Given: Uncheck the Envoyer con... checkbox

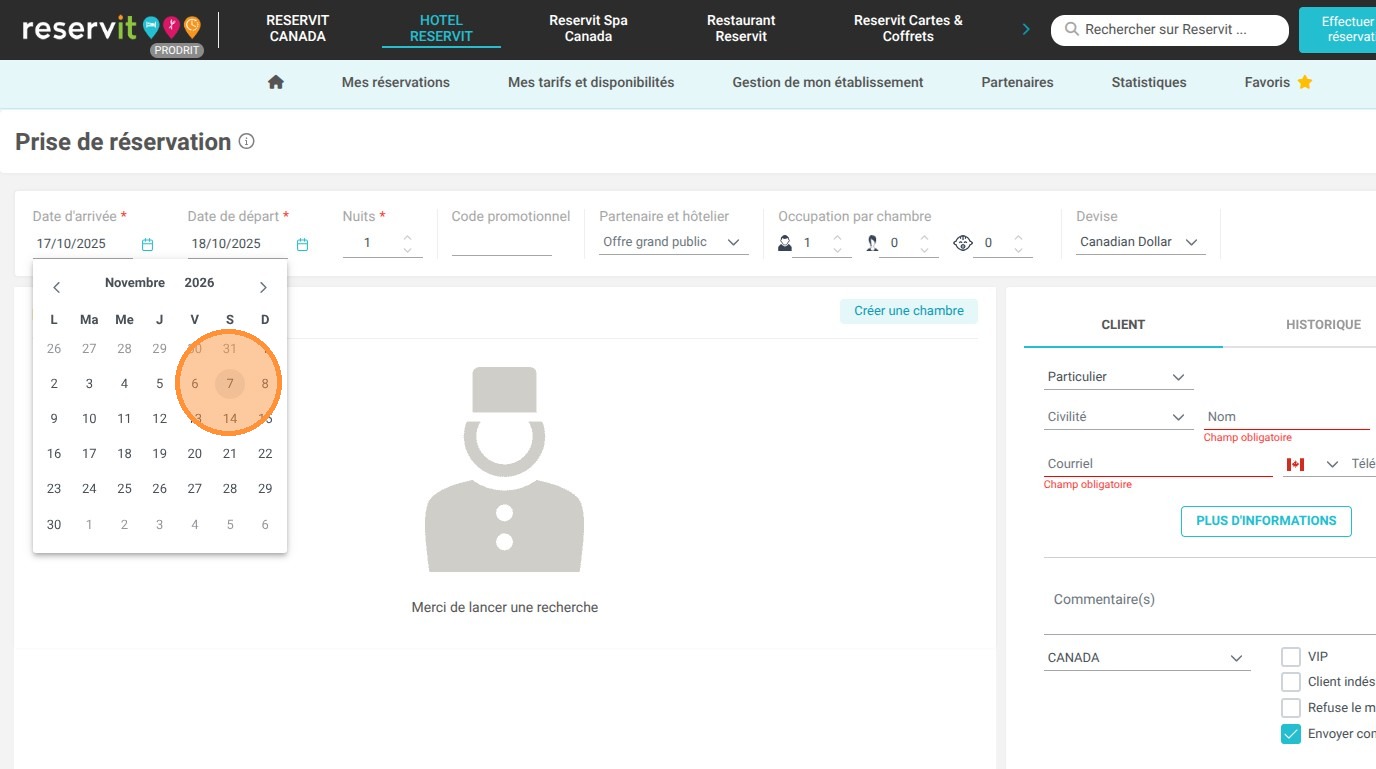Looking at the screenshot, I should (x=1290, y=734).
